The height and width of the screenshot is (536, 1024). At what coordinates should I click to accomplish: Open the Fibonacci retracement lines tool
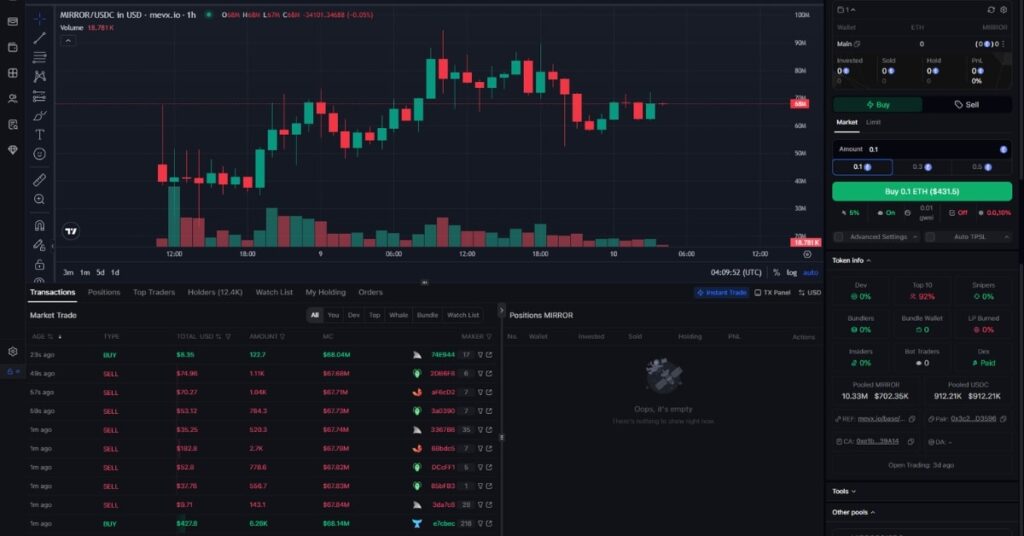click(x=40, y=57)
